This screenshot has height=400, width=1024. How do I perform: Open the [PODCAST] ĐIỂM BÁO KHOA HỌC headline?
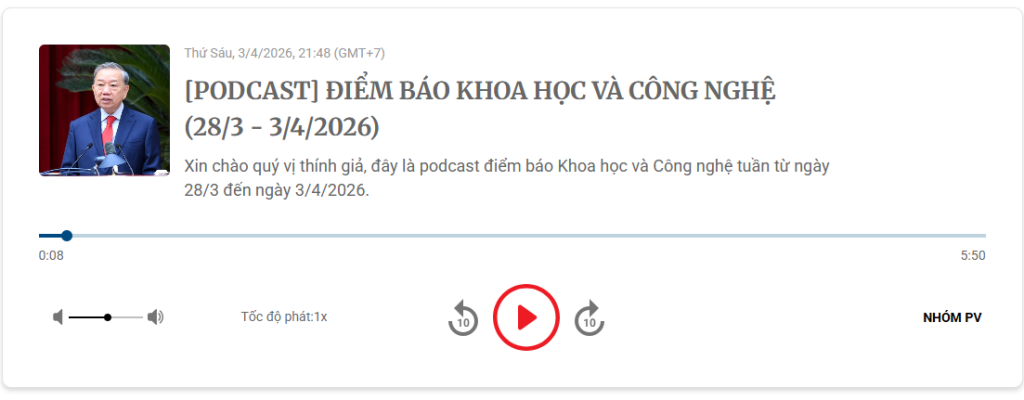(x=480, y=92)
